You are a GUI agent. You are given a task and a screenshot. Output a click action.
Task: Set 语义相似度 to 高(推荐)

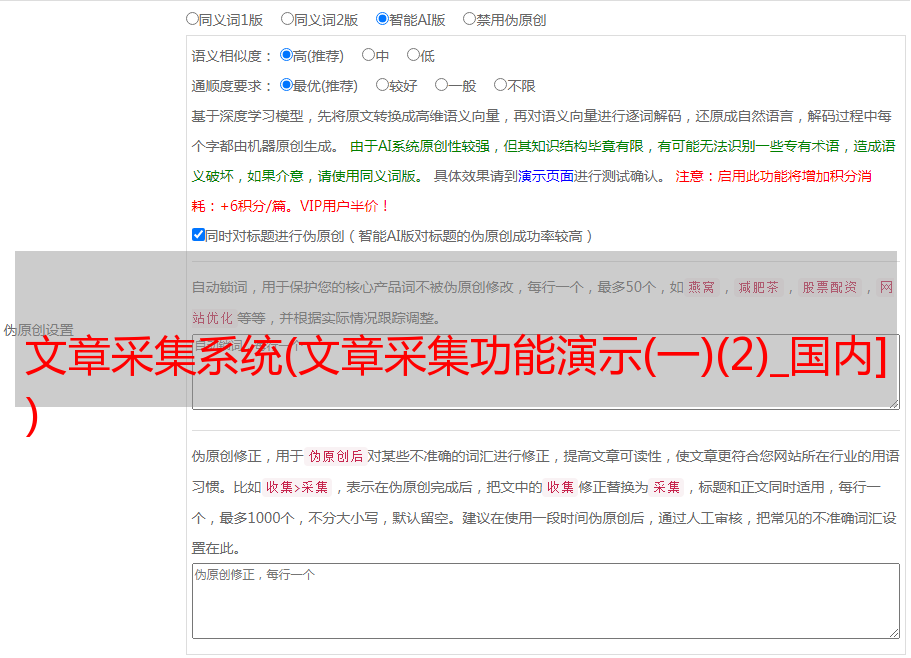point(286,55)
